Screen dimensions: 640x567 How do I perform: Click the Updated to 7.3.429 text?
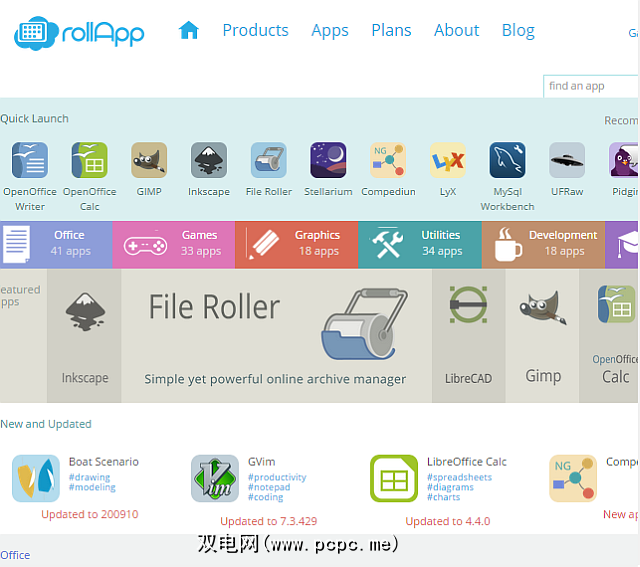269,521
